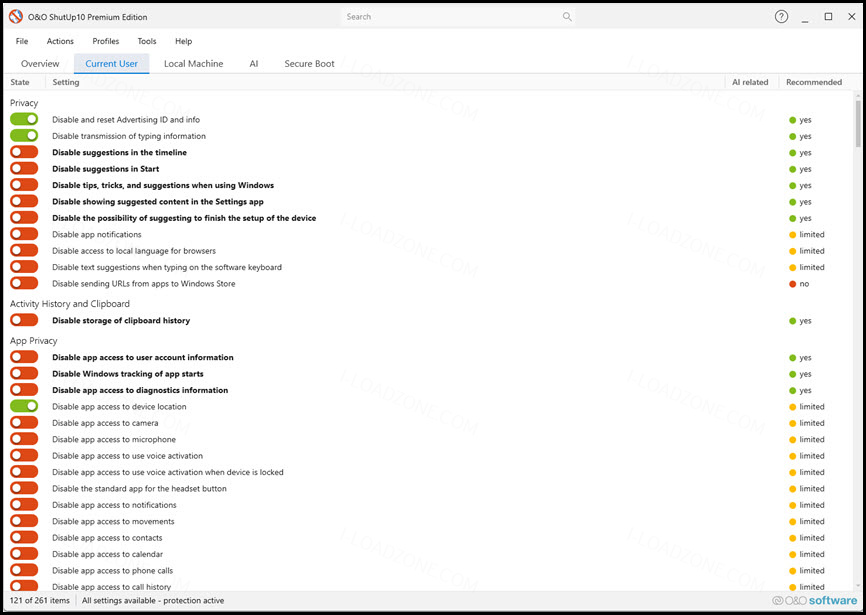Image resolution: width=866 pixels, height=615 pixels.
Task: Select 'Disable sending URLs from apps to Windows Store'
Action: coord(144,283)
